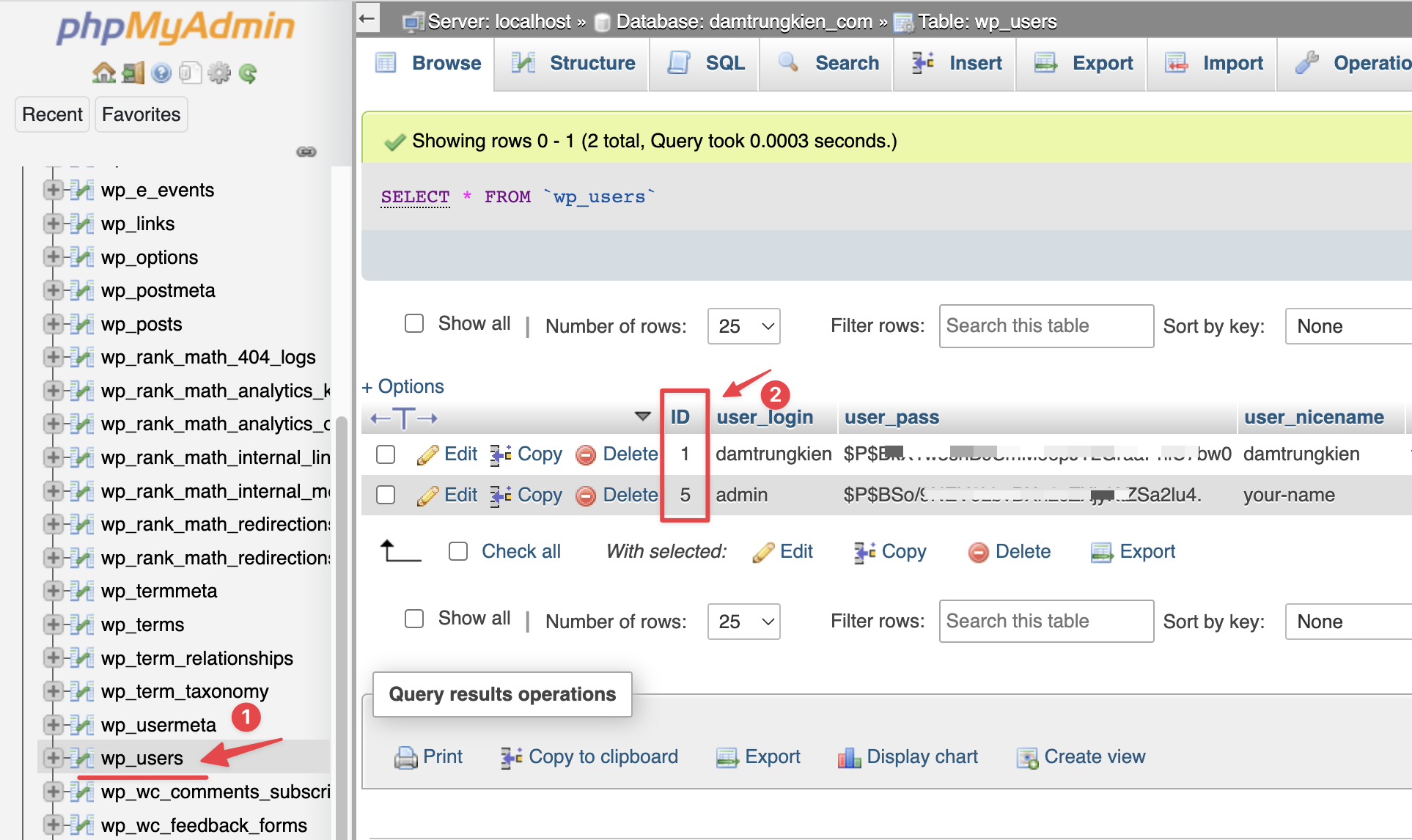The image size is (1412, 840).
Task: Click the Server: localhost breadcrumb
Action: coord(499,22)
